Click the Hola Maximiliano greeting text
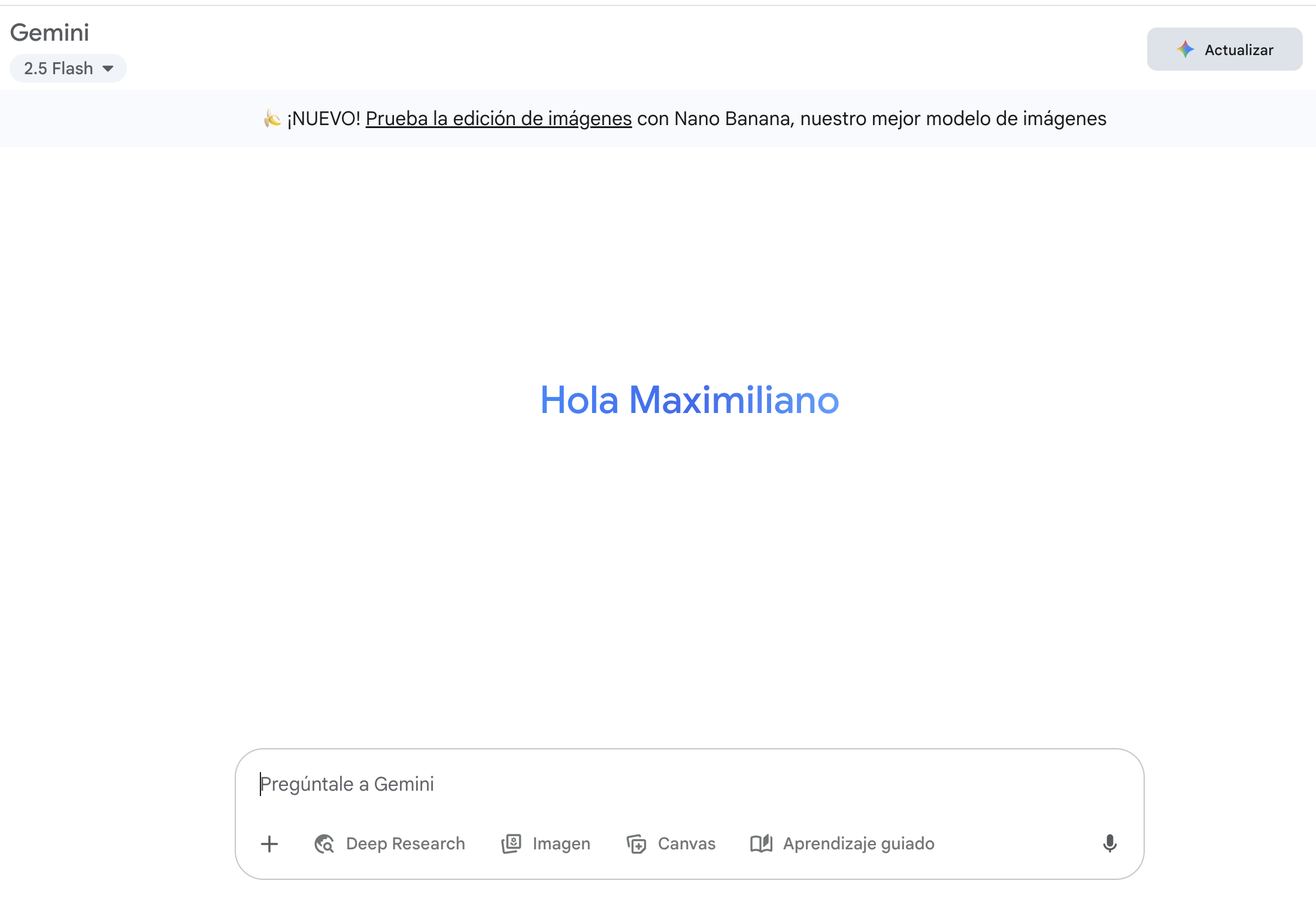The width and height of the screenshot is (1316, 911). point(689,400)
